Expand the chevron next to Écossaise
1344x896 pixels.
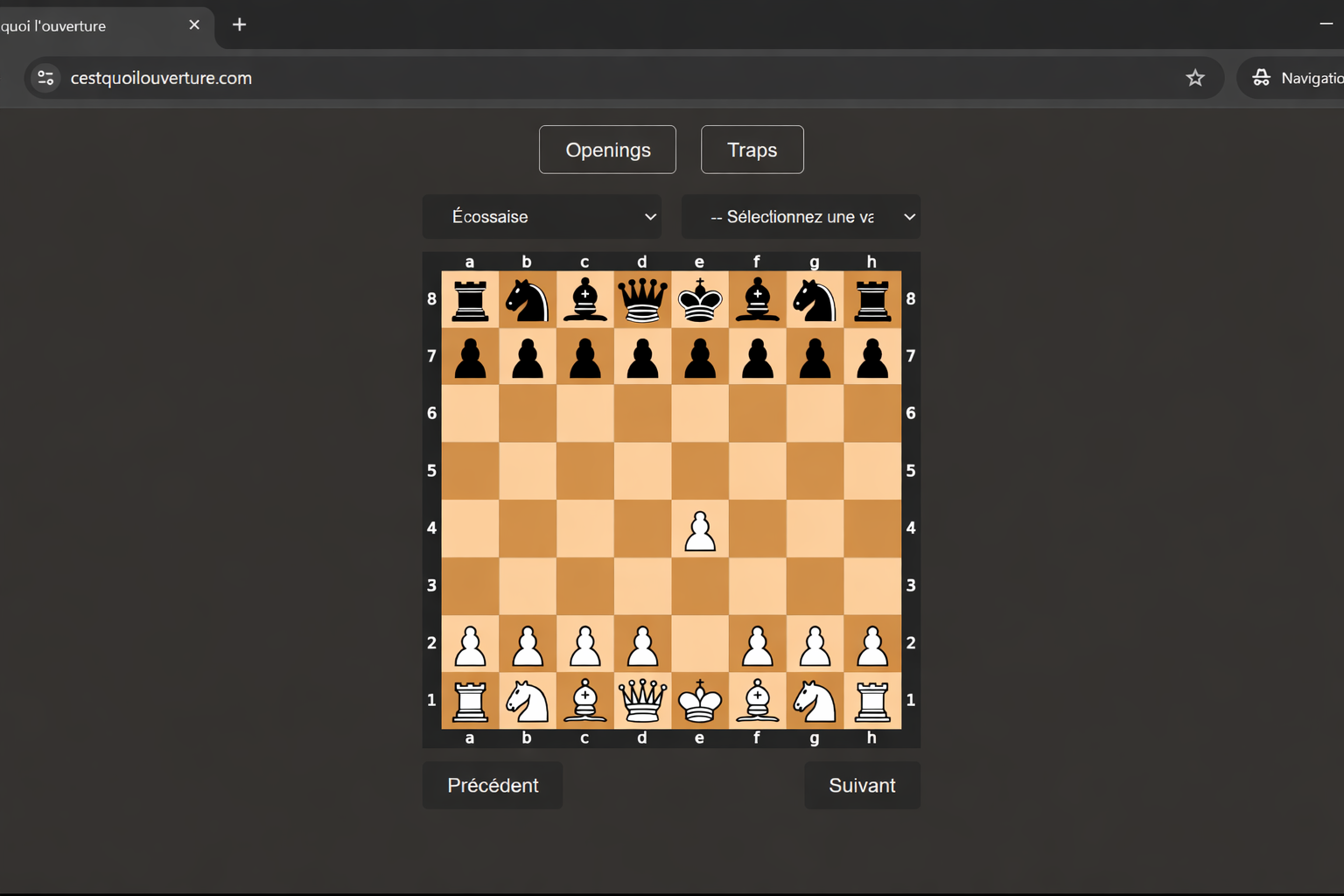click(x=650, y=216)
